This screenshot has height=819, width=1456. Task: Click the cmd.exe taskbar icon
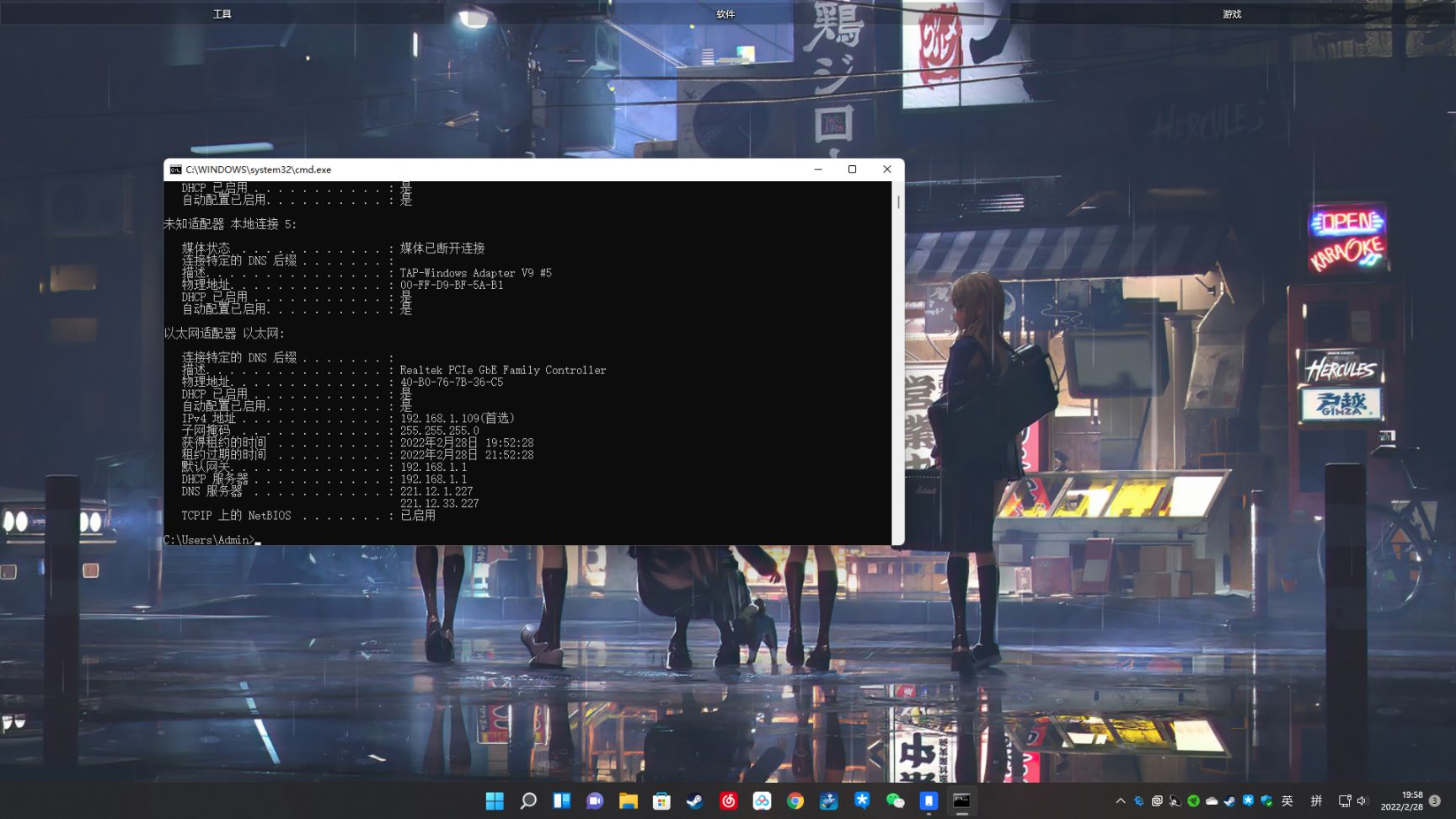coord(962,800)
